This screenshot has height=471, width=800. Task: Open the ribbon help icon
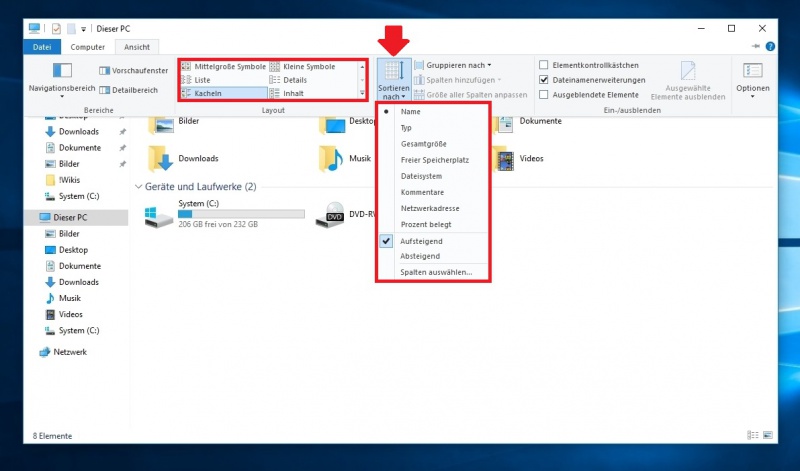point(770,46)
